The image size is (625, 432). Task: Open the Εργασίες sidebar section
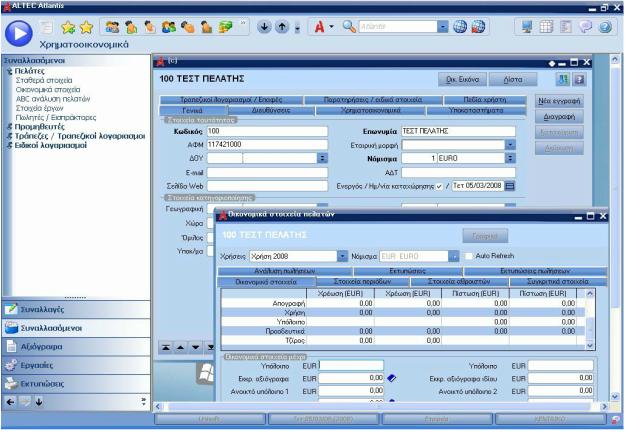76,365
